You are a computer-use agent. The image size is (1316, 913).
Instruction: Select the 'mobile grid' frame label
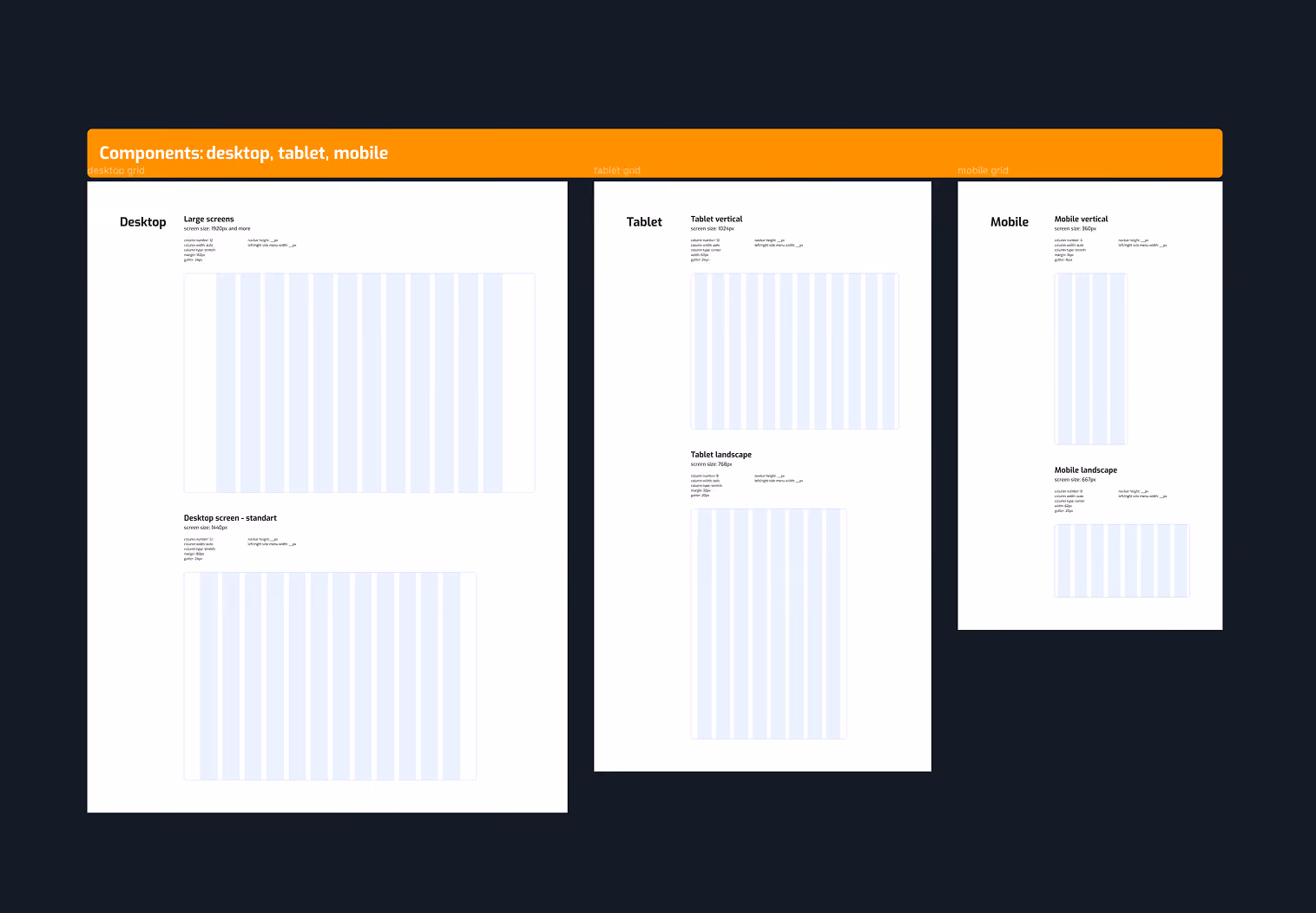pyautogui.click(x=983, y=170)
